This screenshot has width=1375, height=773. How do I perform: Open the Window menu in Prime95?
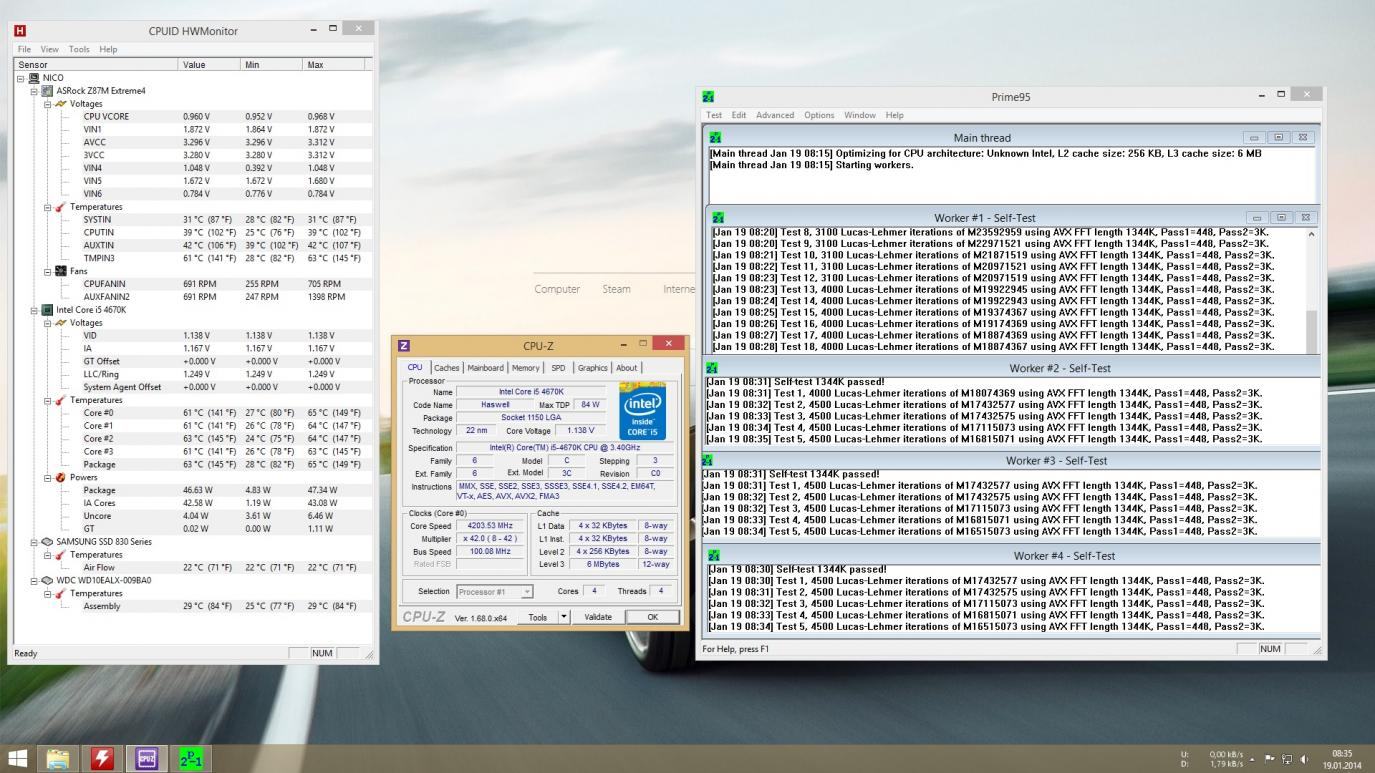pyautogui.click(x=860, y=115)
